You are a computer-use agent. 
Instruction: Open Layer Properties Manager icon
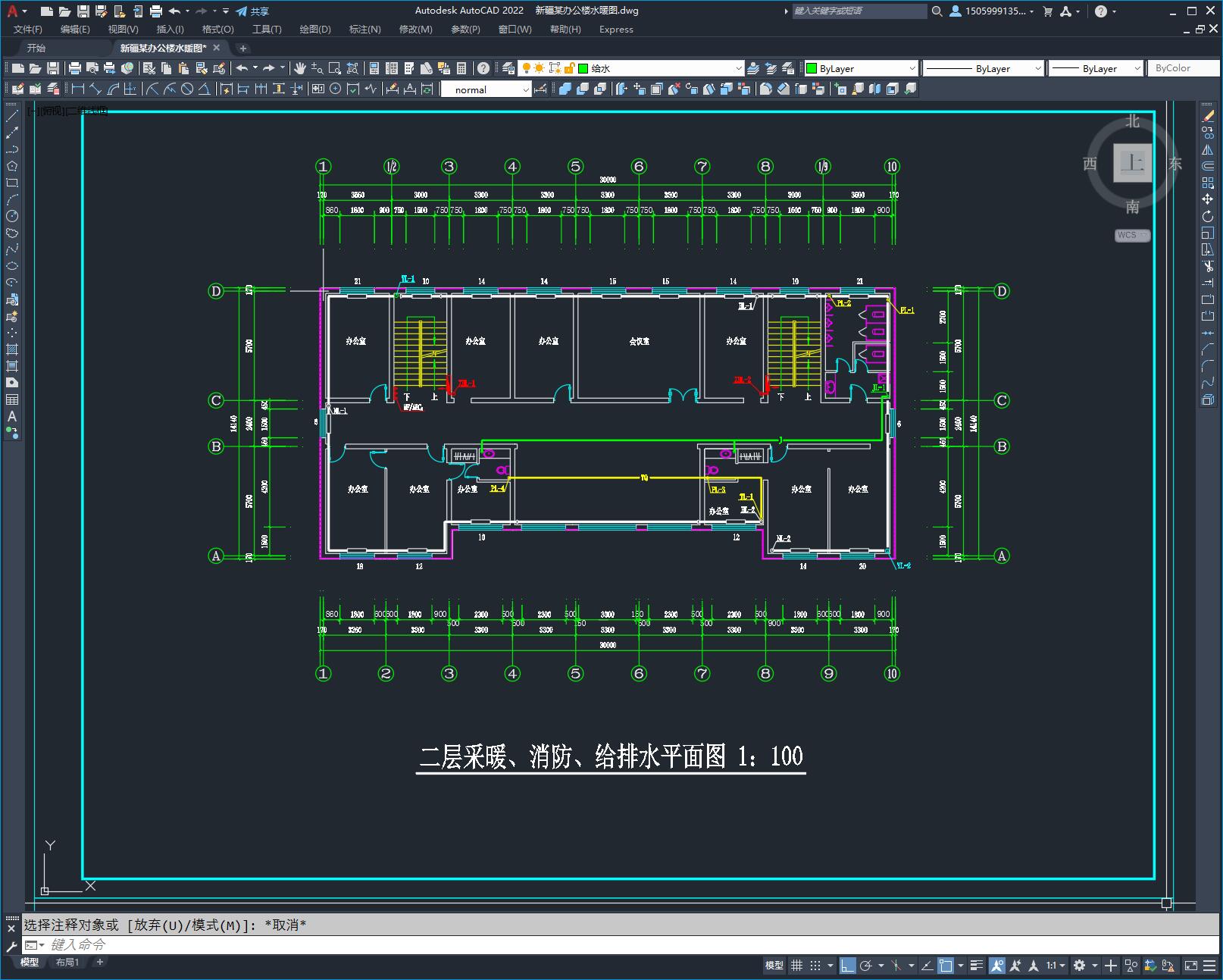(x=508, y=68)
